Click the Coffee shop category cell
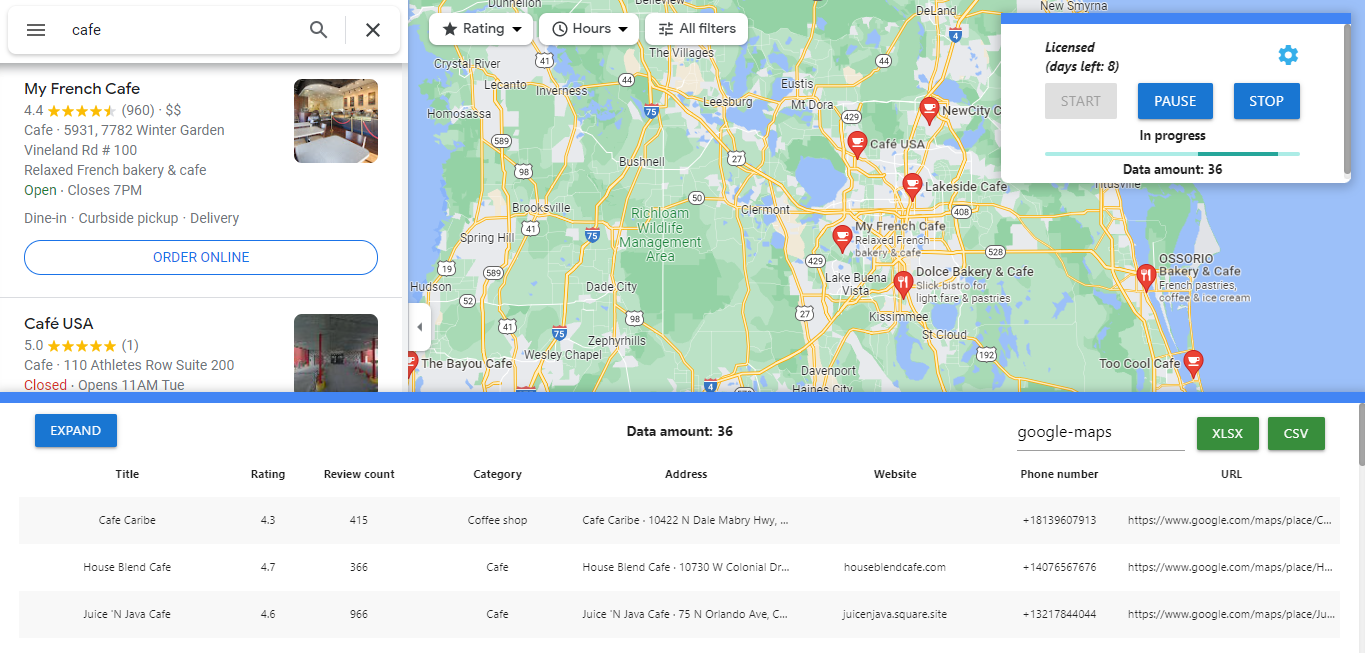This screenshot has width=1365, height=653. tap(497, 520)
